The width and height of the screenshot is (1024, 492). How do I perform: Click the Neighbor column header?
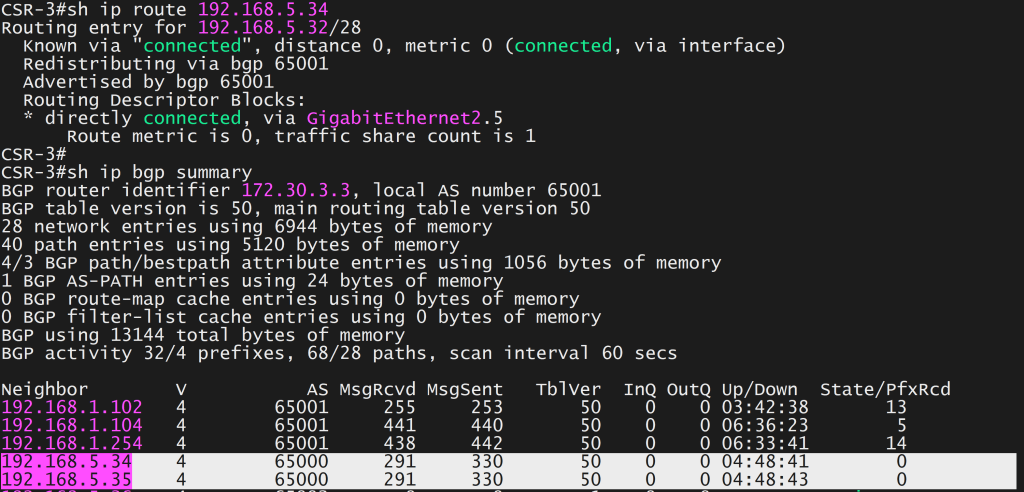[x=45, y=389]
